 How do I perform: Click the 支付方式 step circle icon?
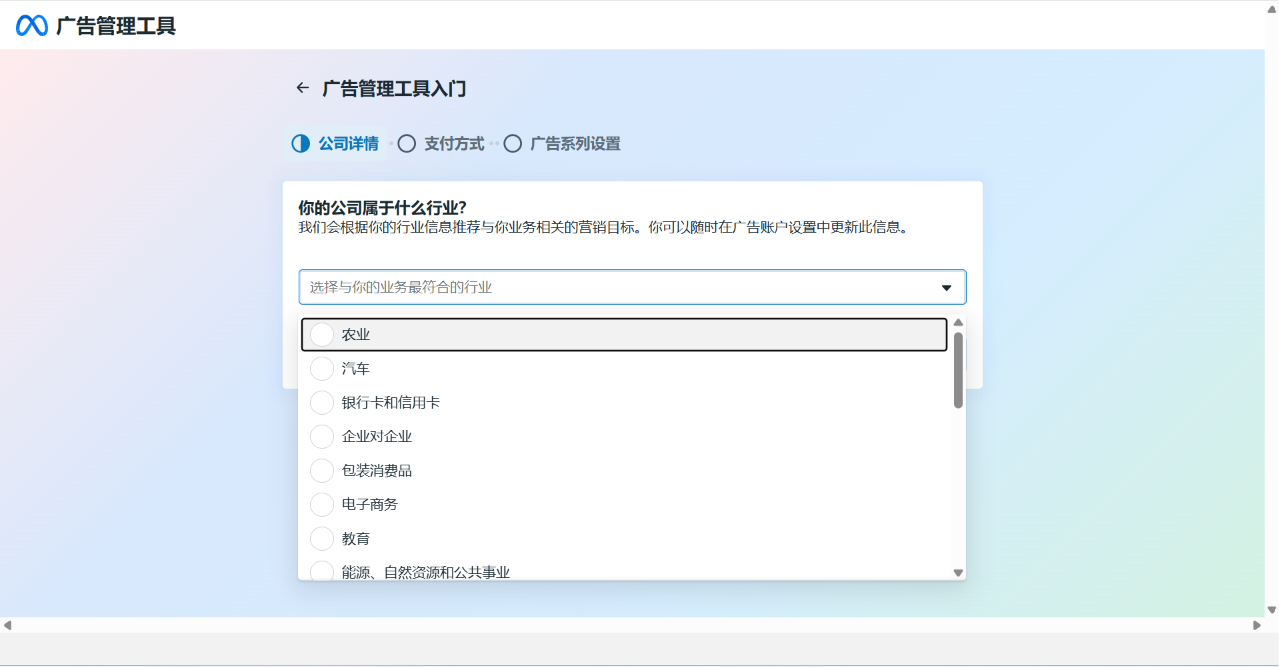(x=406, y=144)
